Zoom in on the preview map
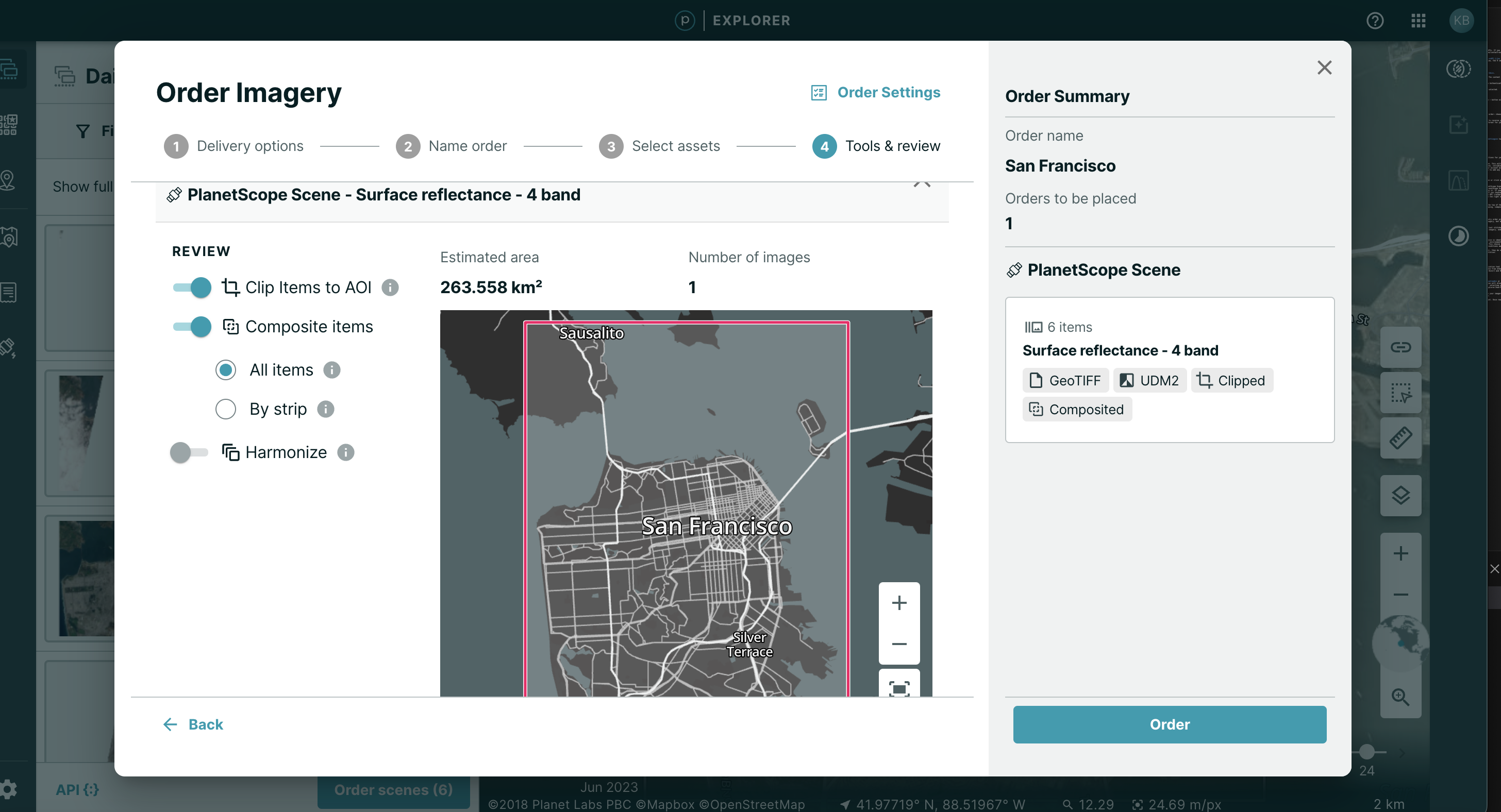The height and width of the screenshot is (812, 1501). point(899,603)
